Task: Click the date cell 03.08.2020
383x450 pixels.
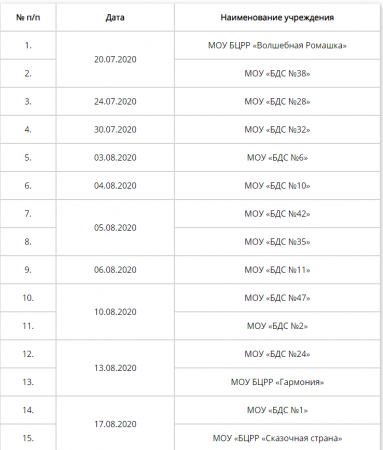Action: 115,157
